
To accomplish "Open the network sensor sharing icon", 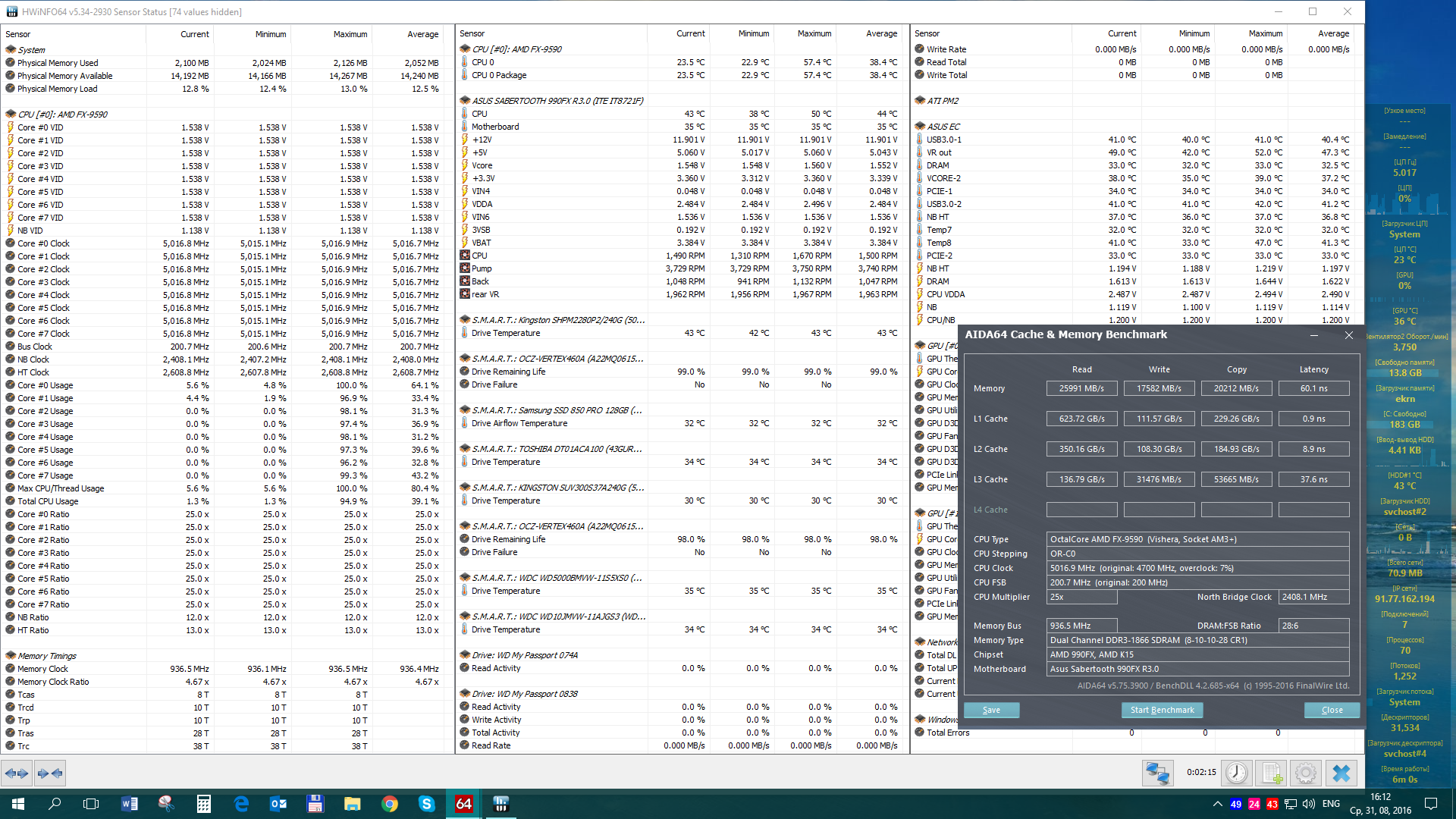I will [1157, 773].
